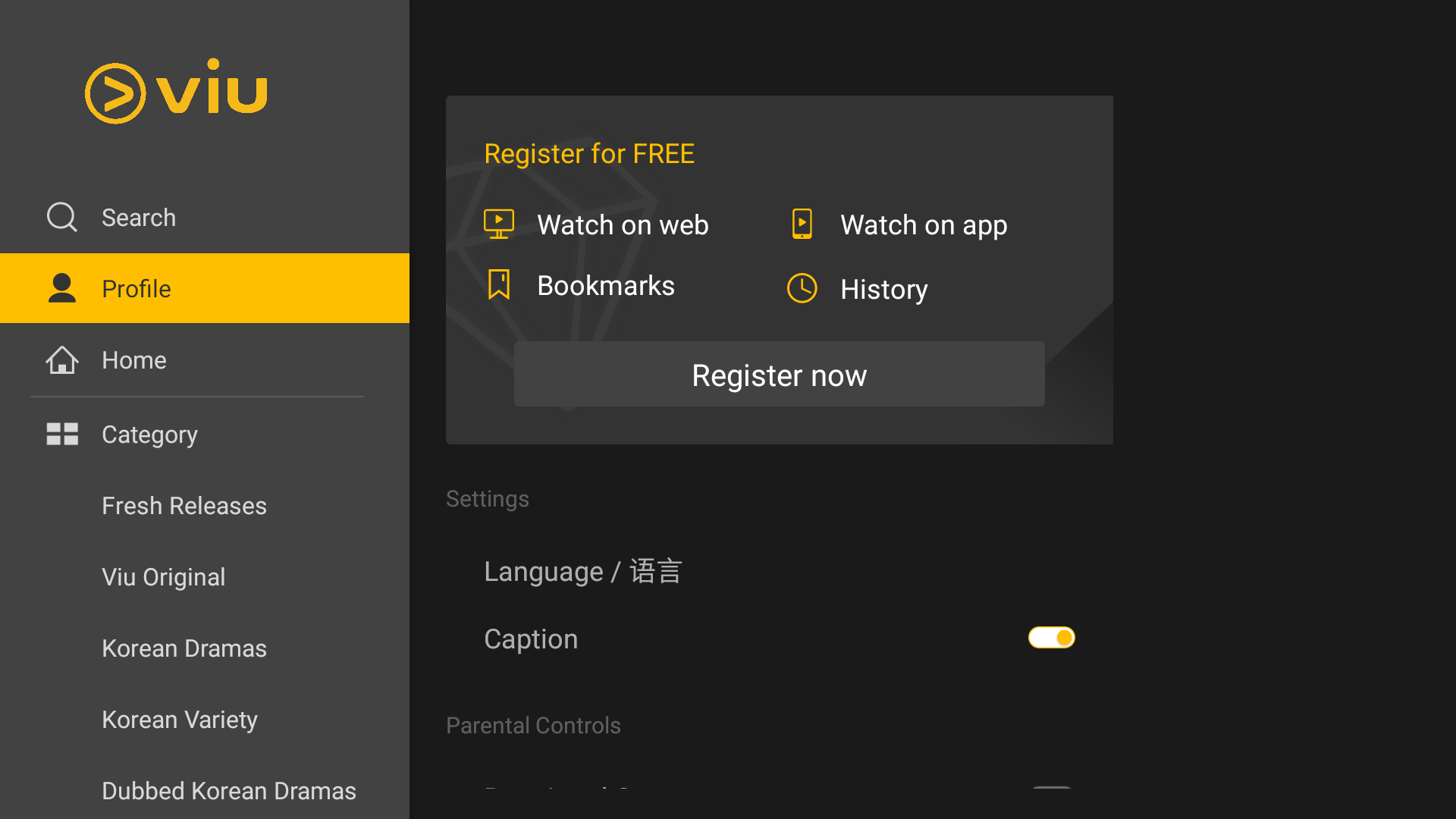Viewport: 1456px width, 819px height.
Task: Click the History clock icon
Action: [x=802, y=288]
